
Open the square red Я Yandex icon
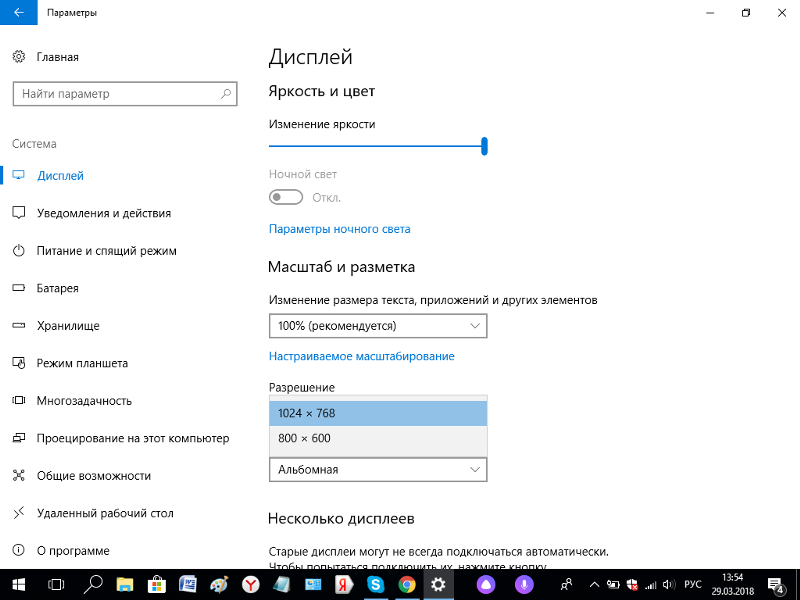[x=344, y=585]
